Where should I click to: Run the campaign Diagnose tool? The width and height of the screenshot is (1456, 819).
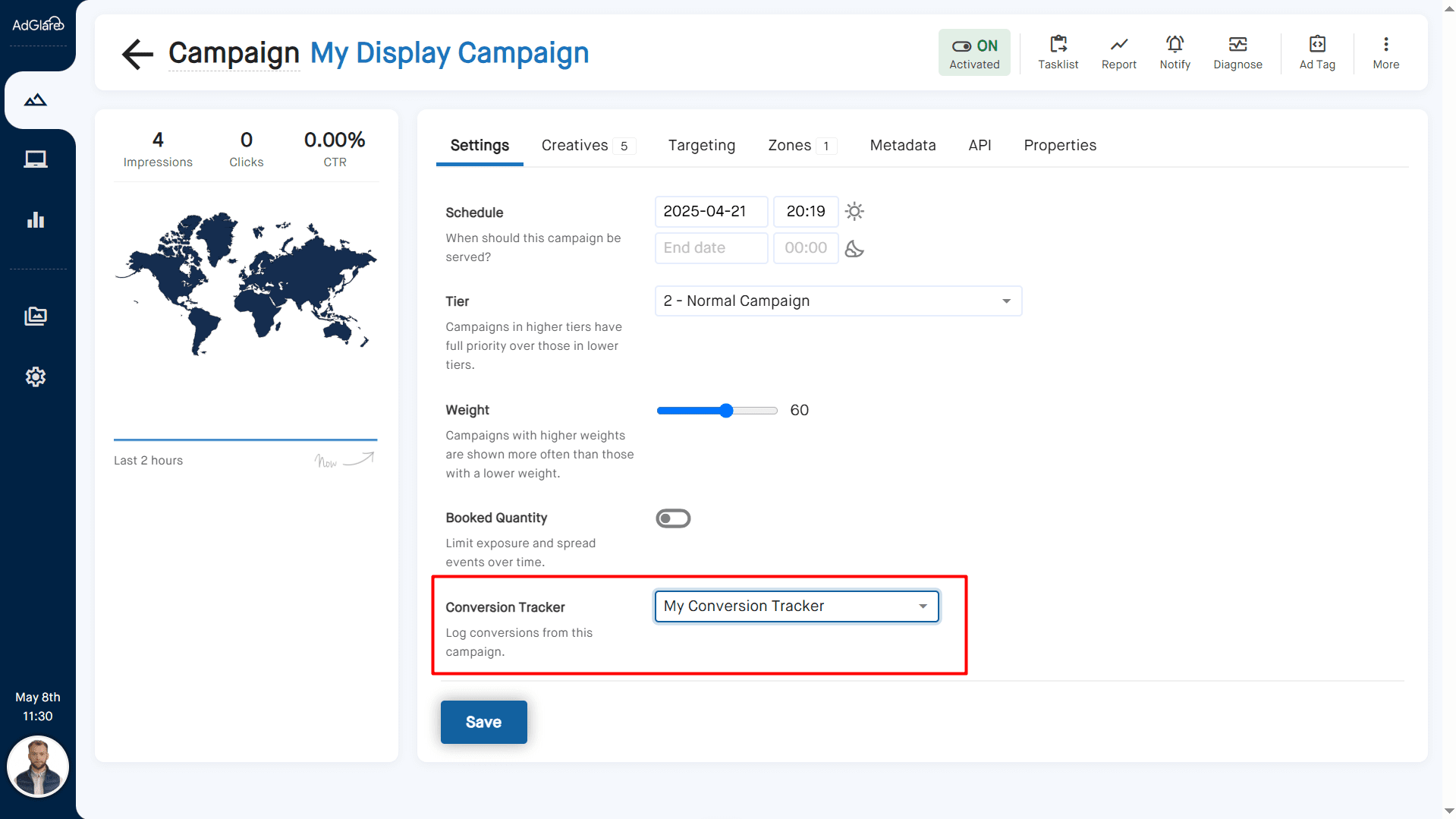1237,52
